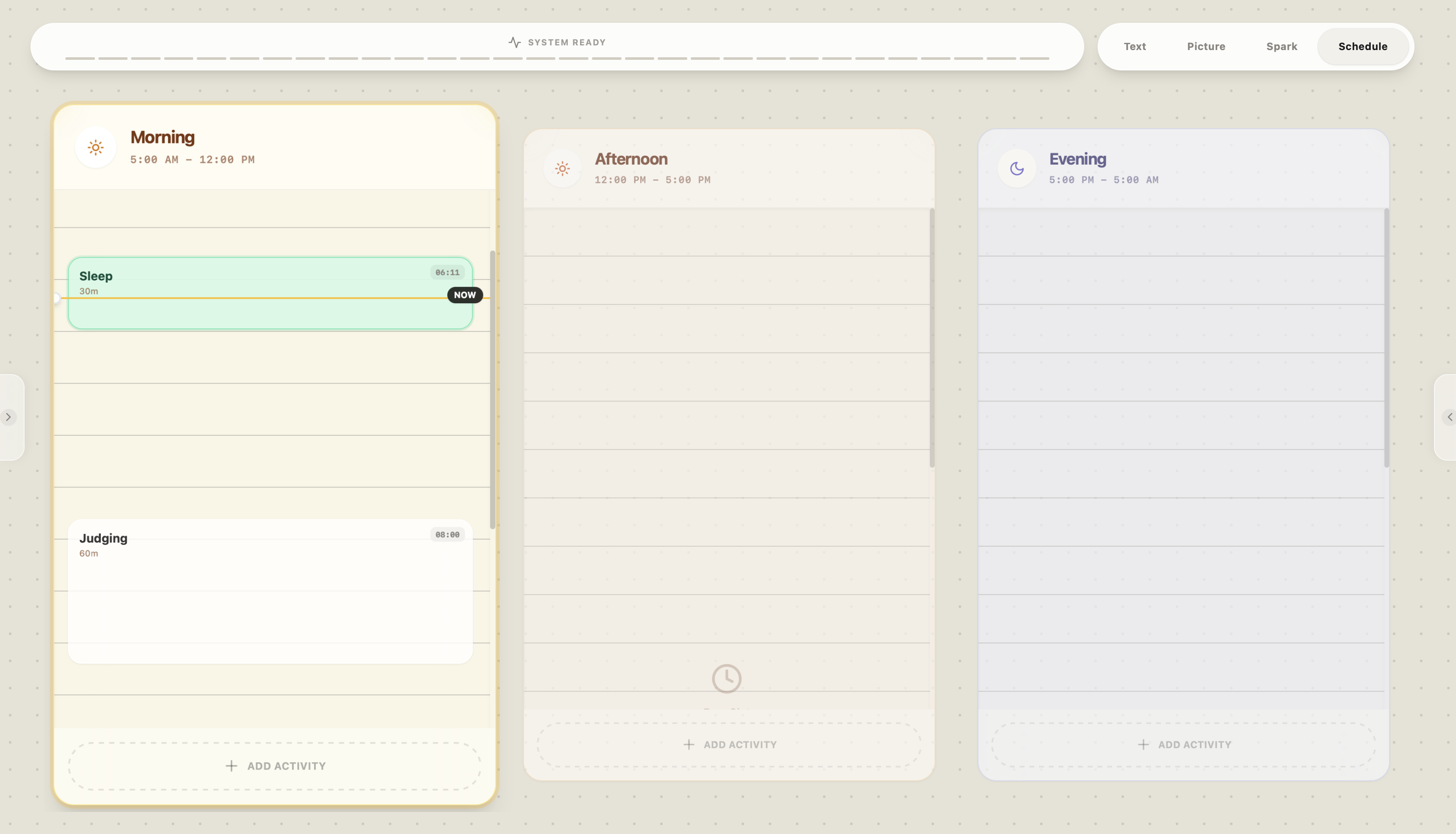Open the Judging activity card
The height and width of the screenshot is (834, 1456).
point(270,591)
